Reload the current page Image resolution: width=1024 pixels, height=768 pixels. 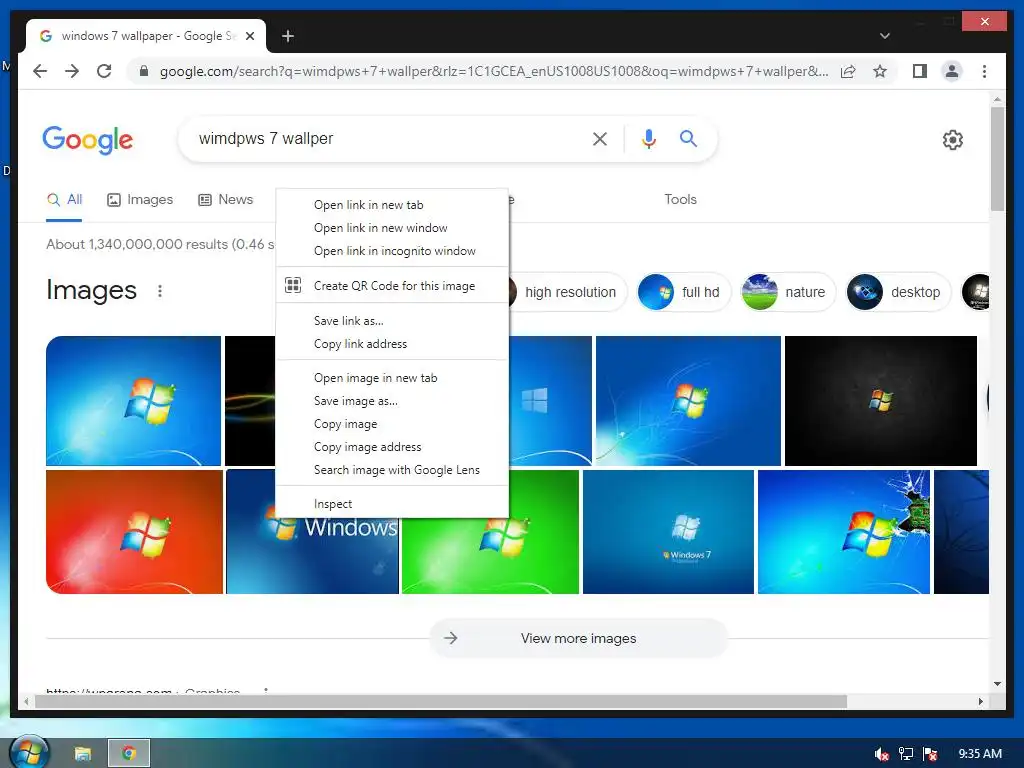point(104,71)
